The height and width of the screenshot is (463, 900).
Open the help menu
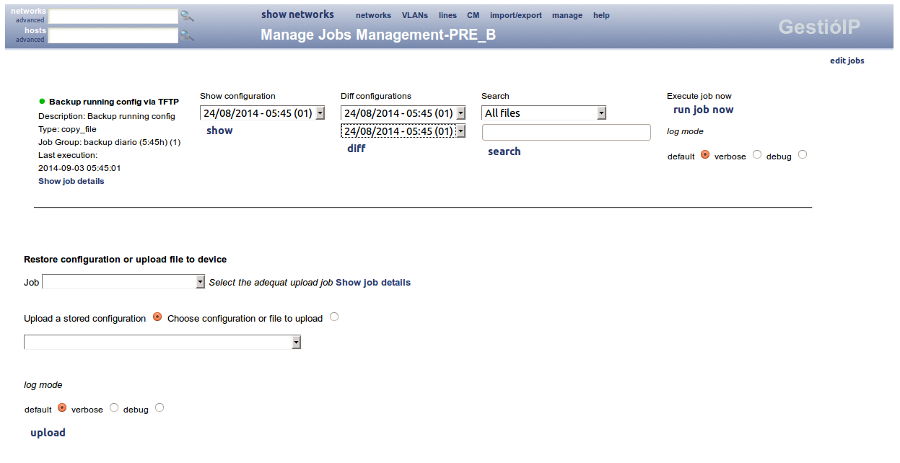[x=601, y=15]
